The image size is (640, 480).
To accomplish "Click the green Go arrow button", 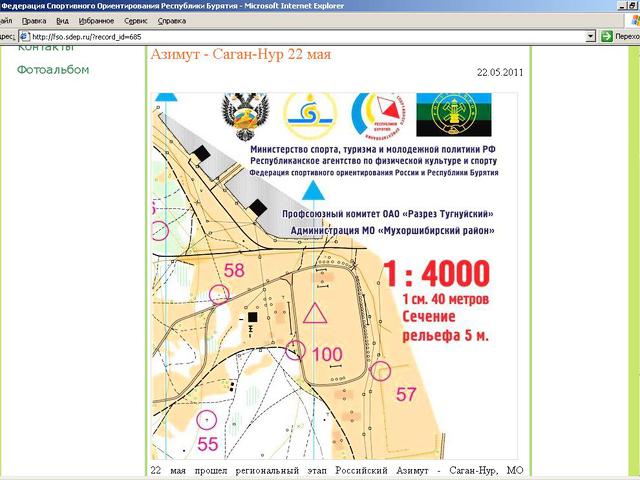I will coord(607,37).
